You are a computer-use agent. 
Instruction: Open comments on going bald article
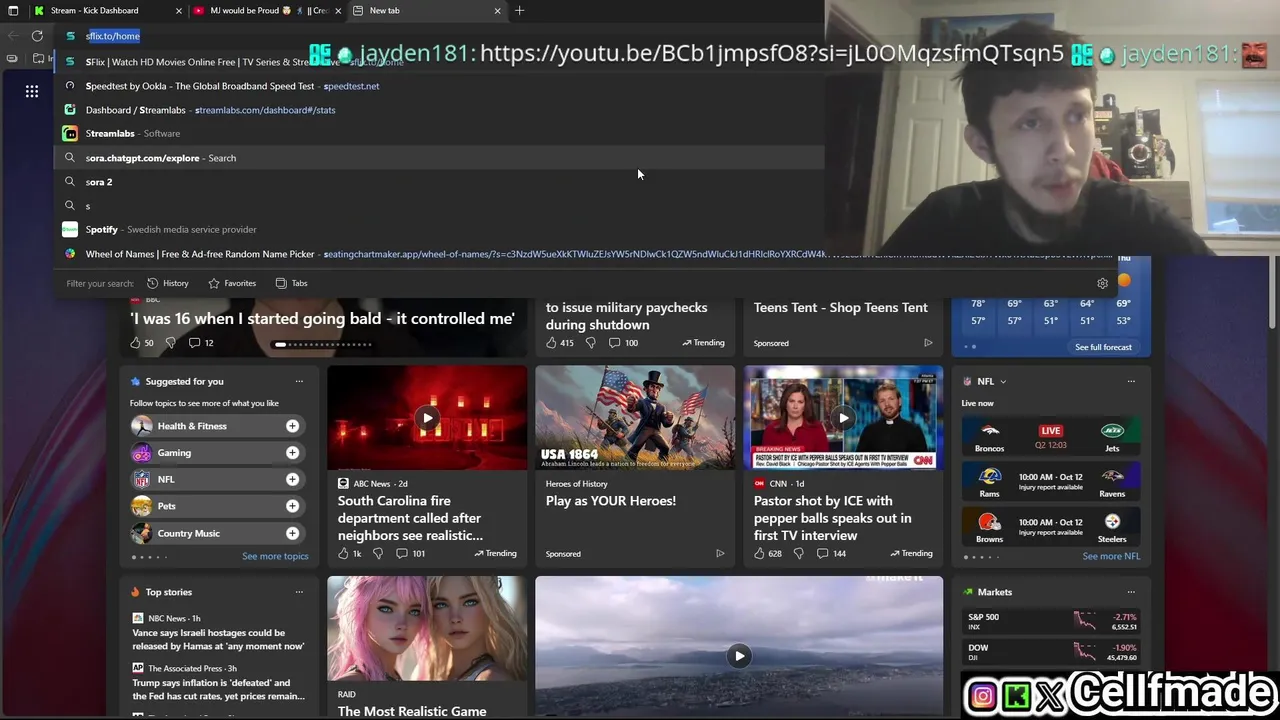[200, 343]
